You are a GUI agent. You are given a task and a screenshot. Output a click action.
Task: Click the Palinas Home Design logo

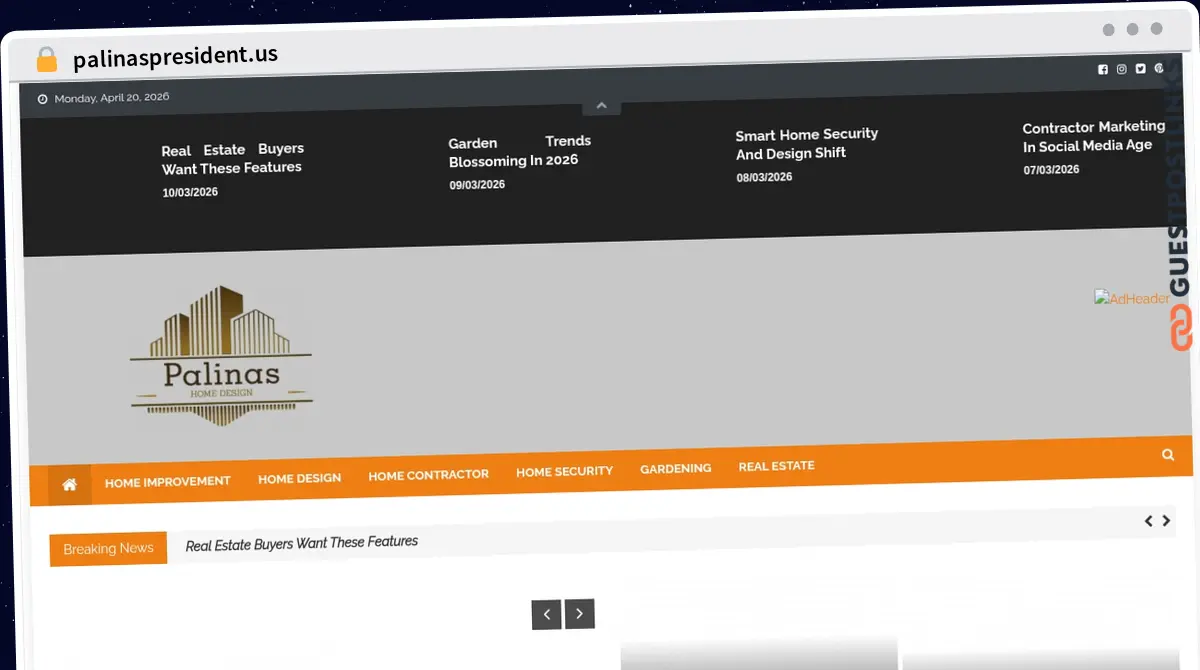pyautogui.click(x=221, y=356)
